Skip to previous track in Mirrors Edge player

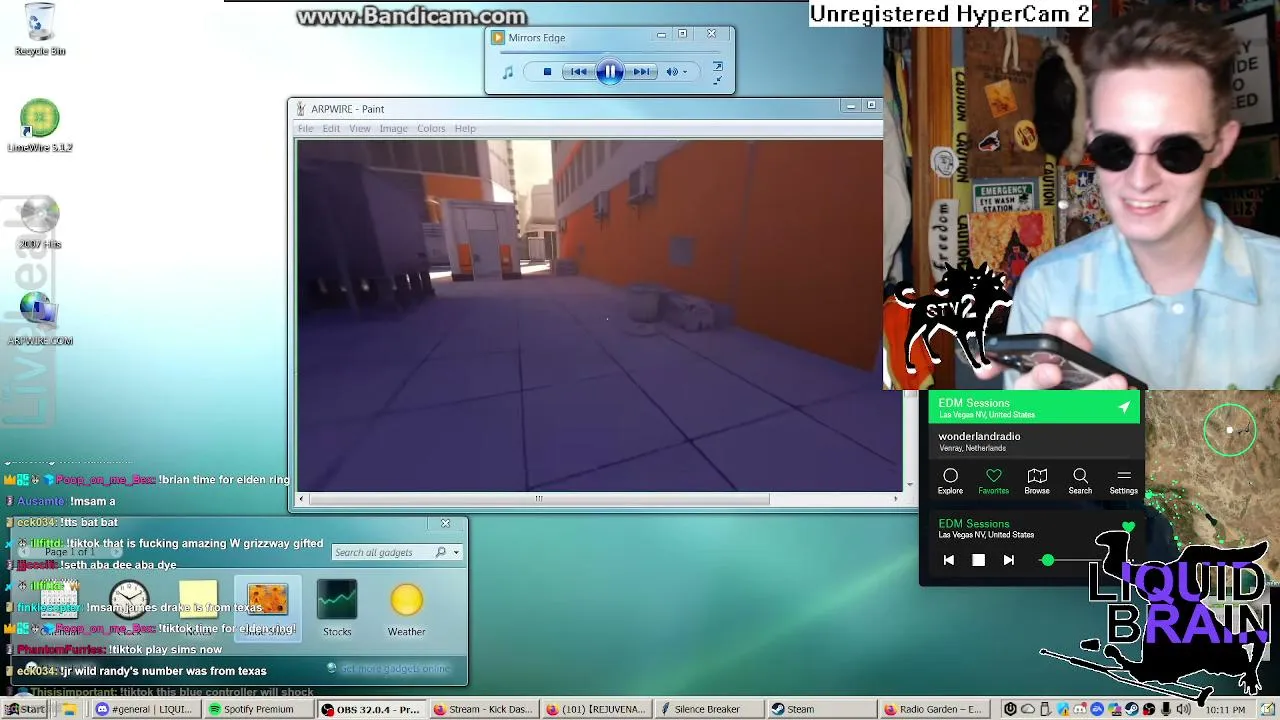[x=577, y=72]
